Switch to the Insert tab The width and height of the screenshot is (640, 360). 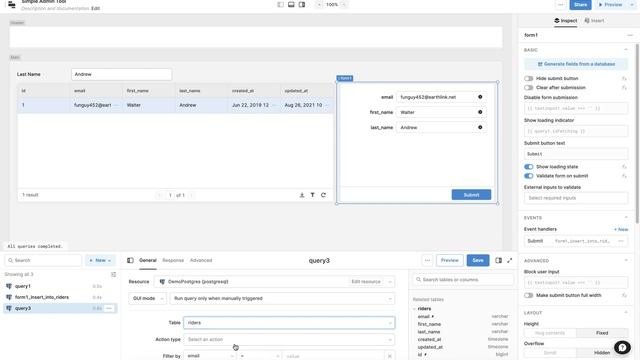pos(594,20)
